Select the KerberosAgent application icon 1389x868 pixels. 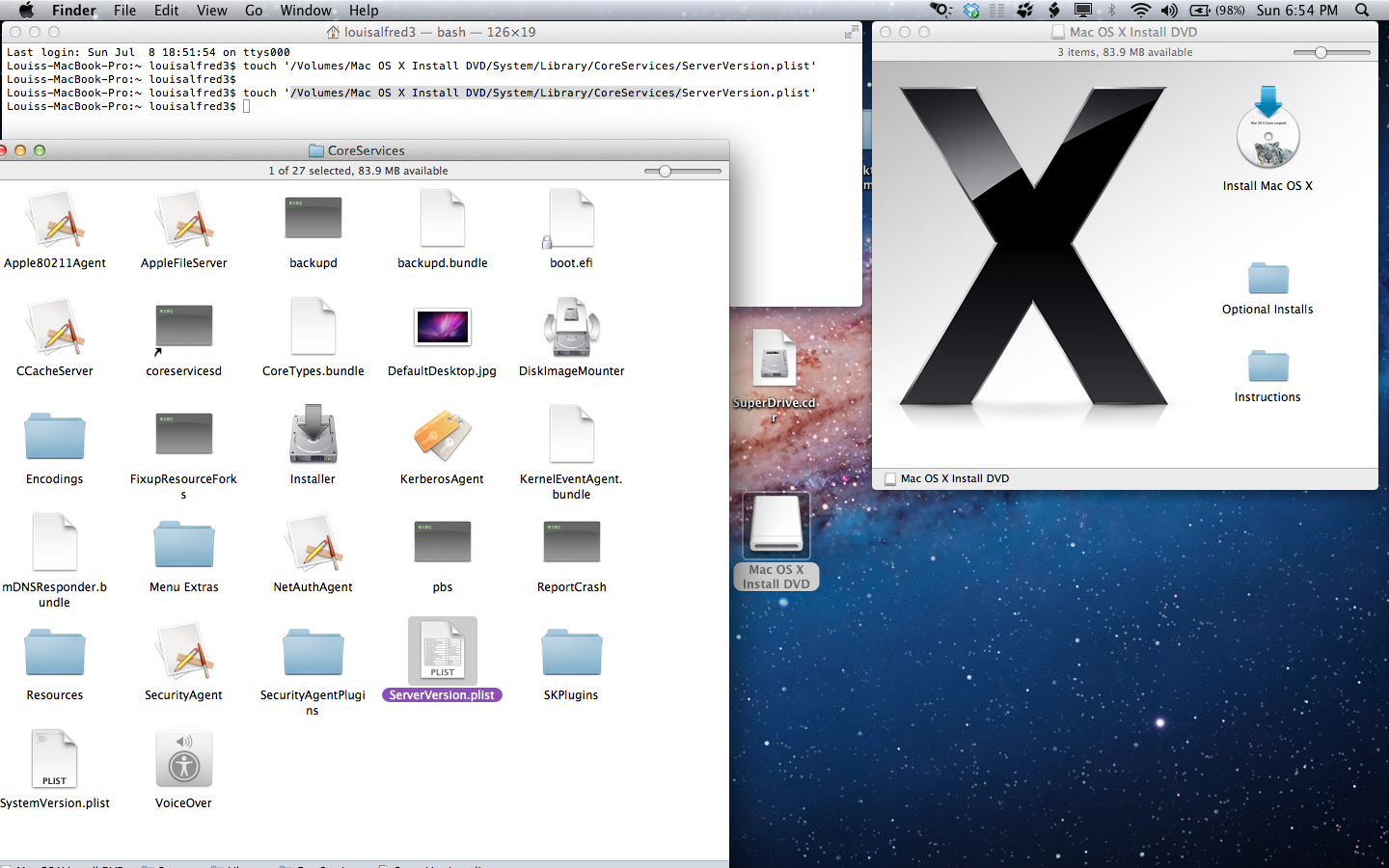point(443,434)
